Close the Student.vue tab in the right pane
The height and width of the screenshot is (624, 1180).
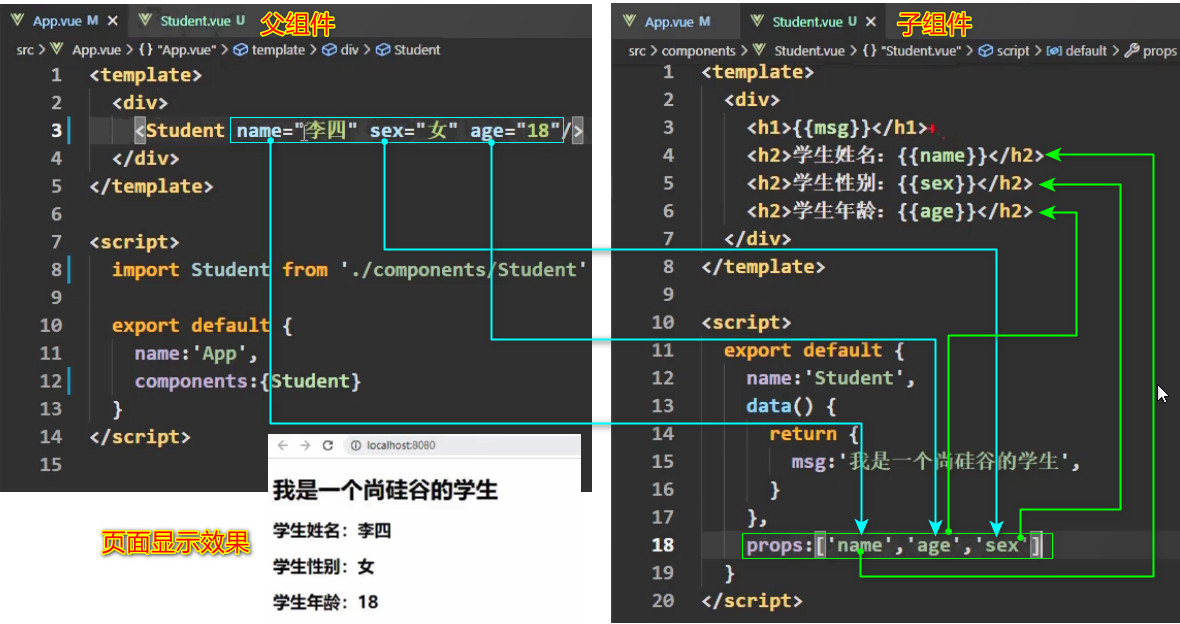pos(869,20)
